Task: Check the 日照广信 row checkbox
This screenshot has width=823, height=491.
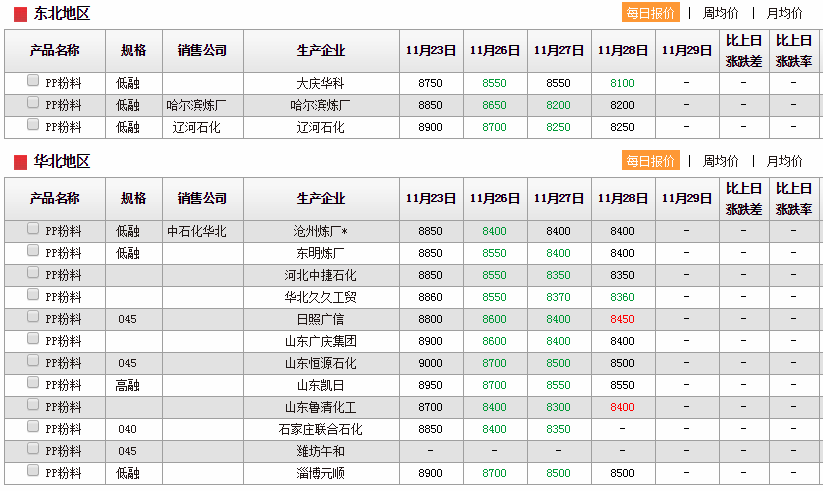Action: coord(33,317)
